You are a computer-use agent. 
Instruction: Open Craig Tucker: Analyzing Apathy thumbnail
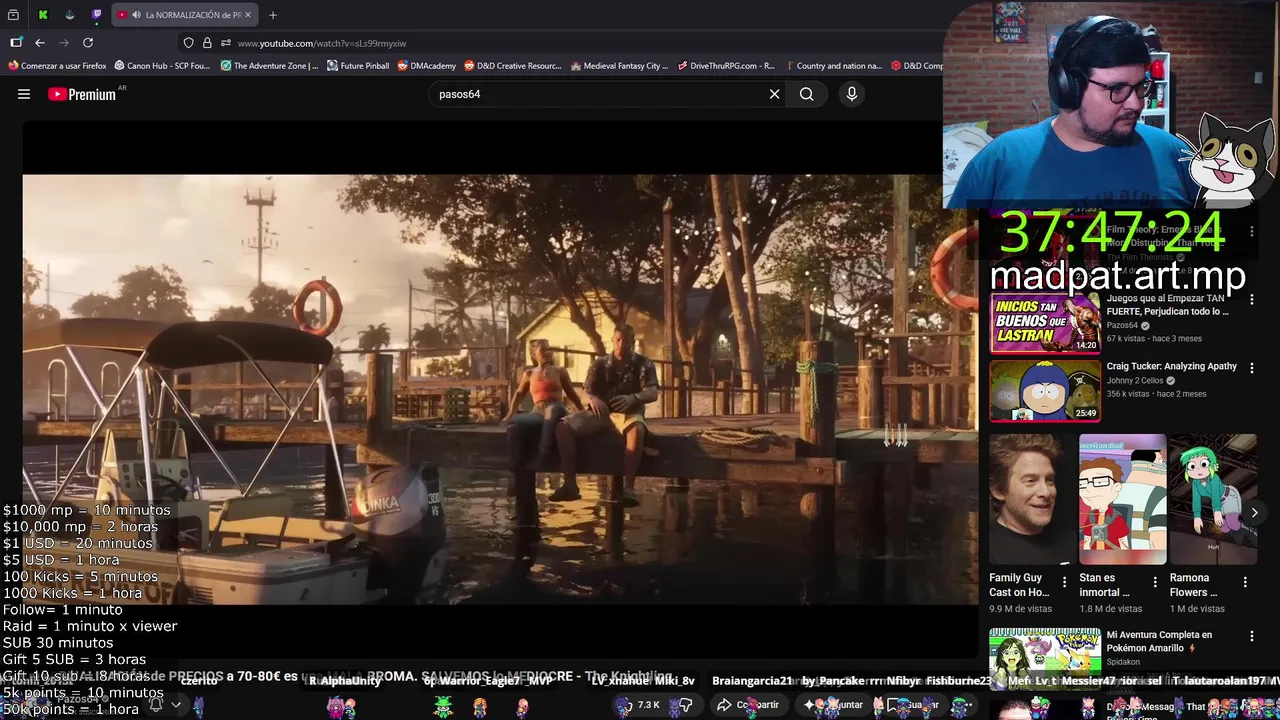(x=1045, y=391)
